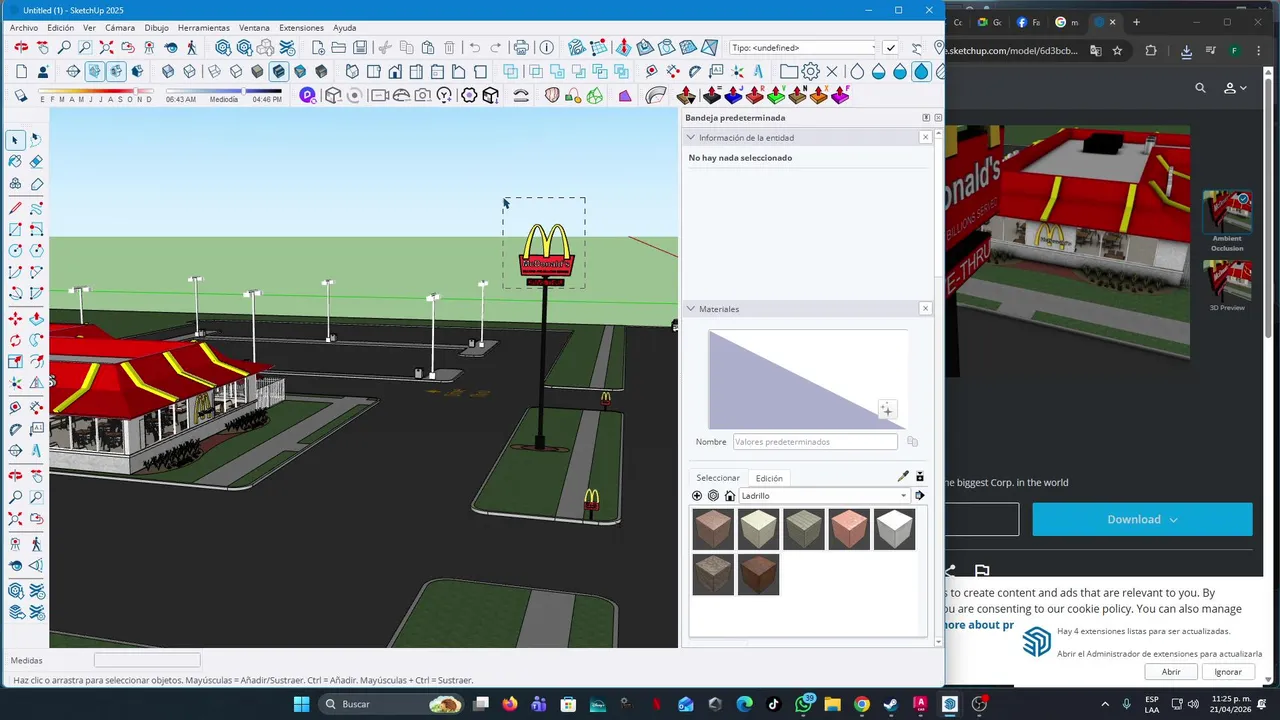Select the arrow Select tool in left toolbar
The height and width of the screenshot is (720, 1280).
(x=16, y=140)
